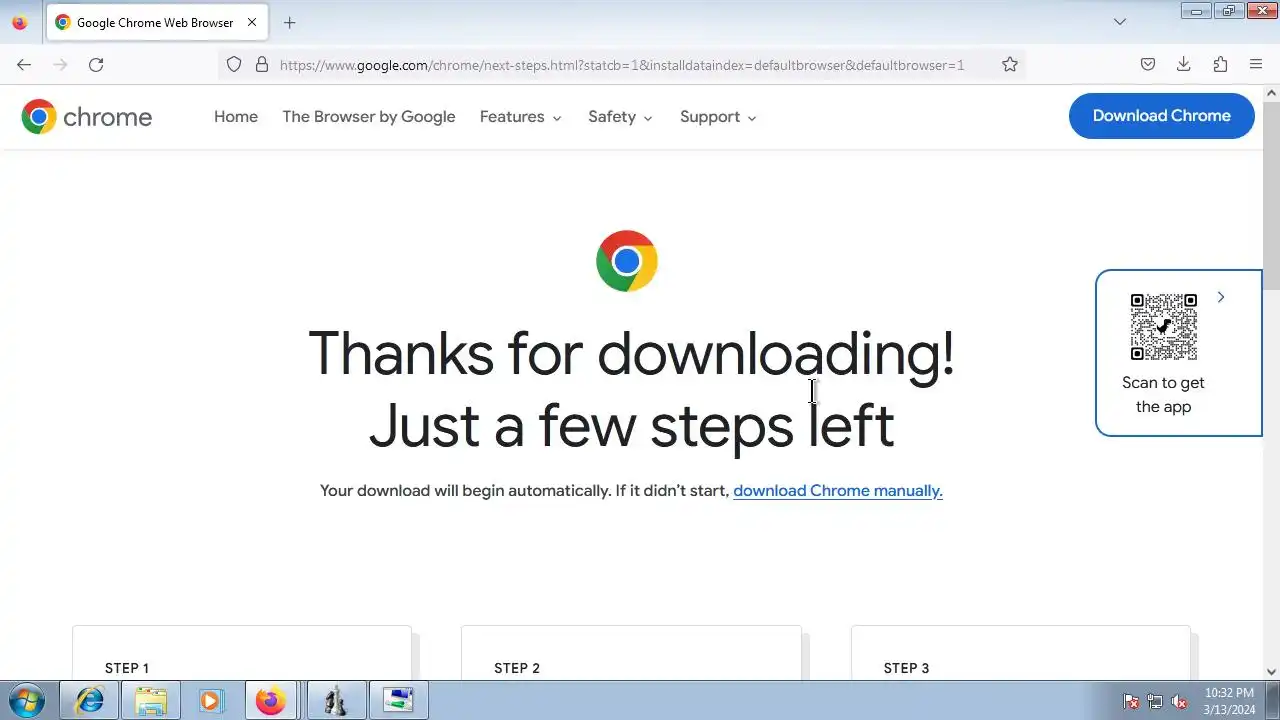Expand the Safety menu

point(621,117)
